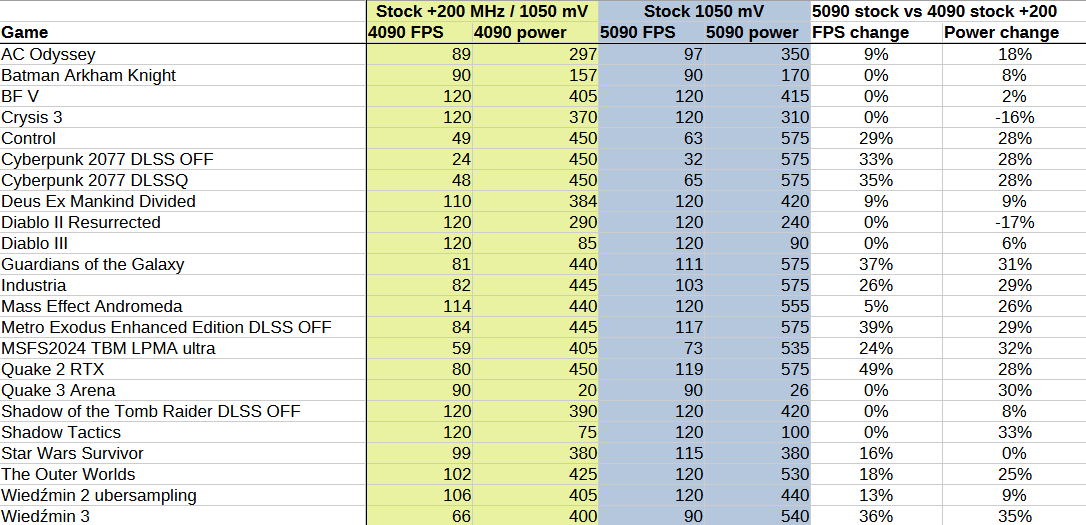This screenshot has width=1086, height=525.
Task: Click power change -17% for Diablo II
Action: tap(1014, 222)
